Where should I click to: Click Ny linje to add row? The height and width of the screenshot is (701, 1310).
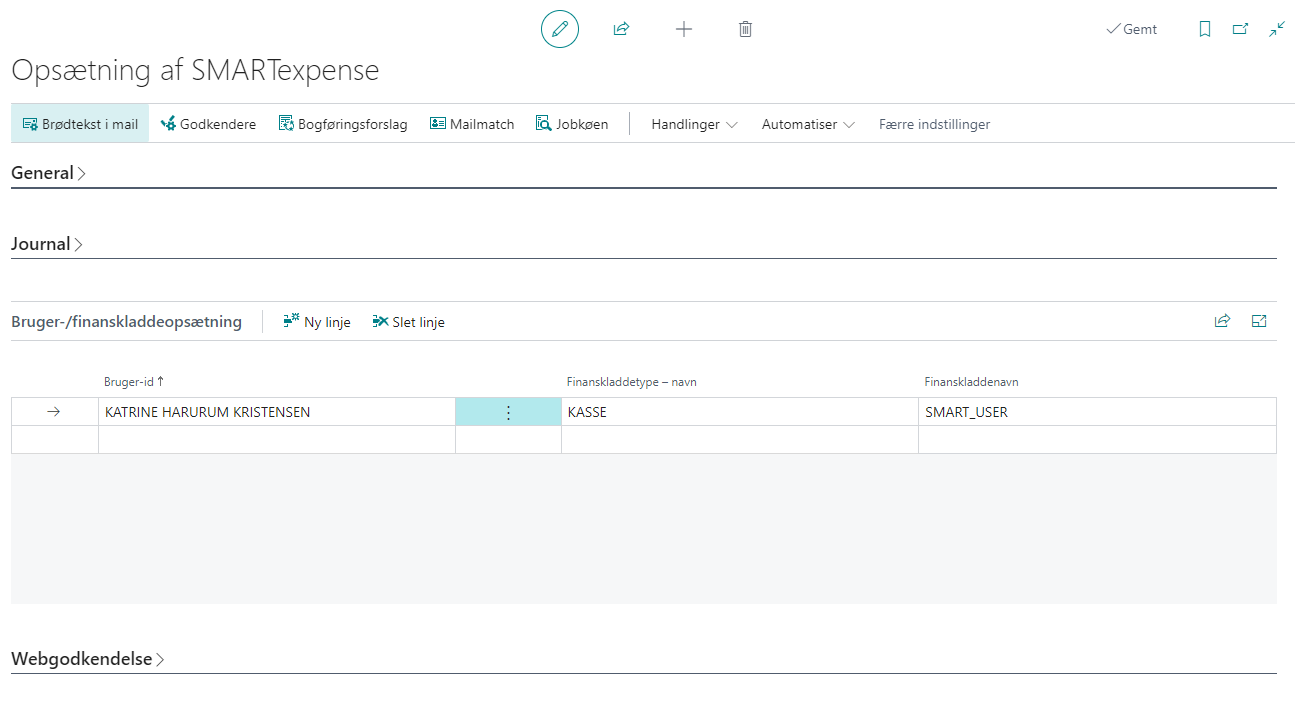[317, 322]
